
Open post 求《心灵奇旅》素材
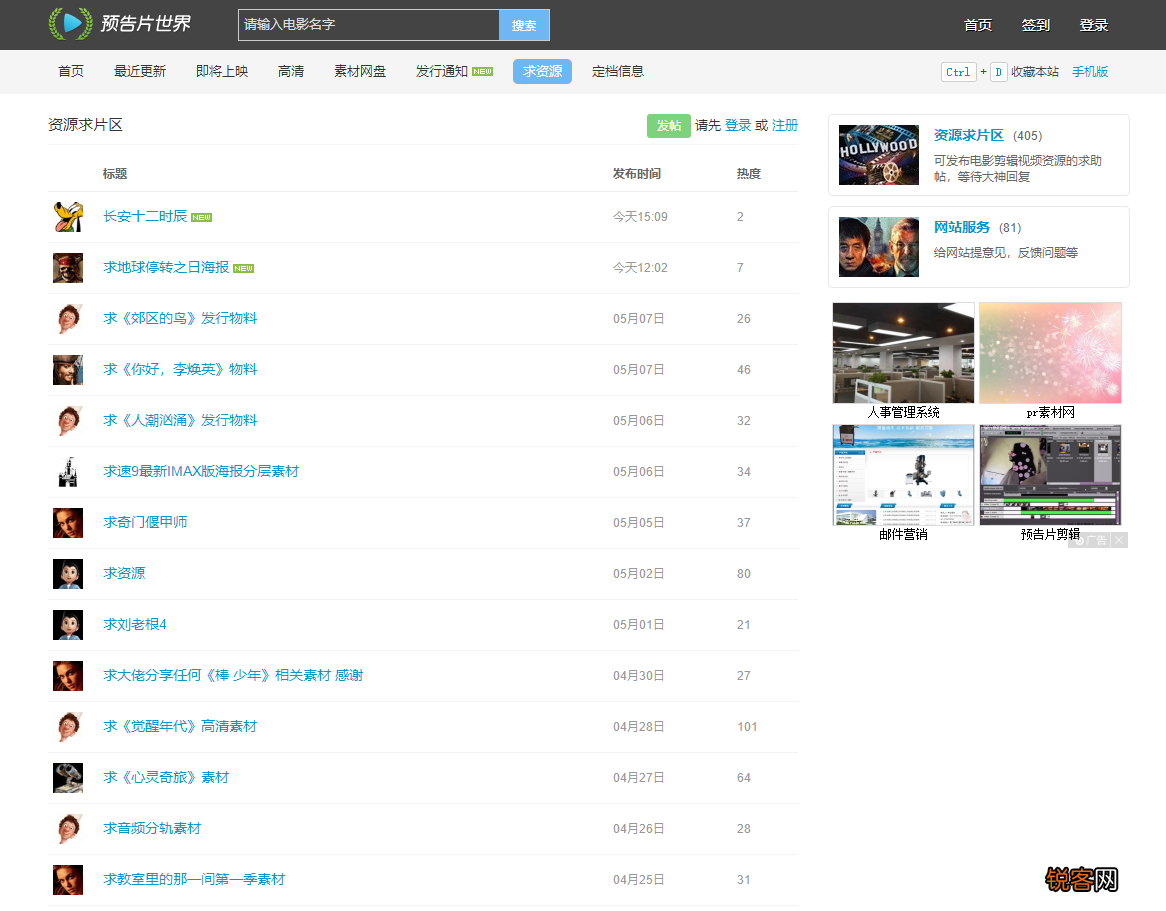(166, 778)
